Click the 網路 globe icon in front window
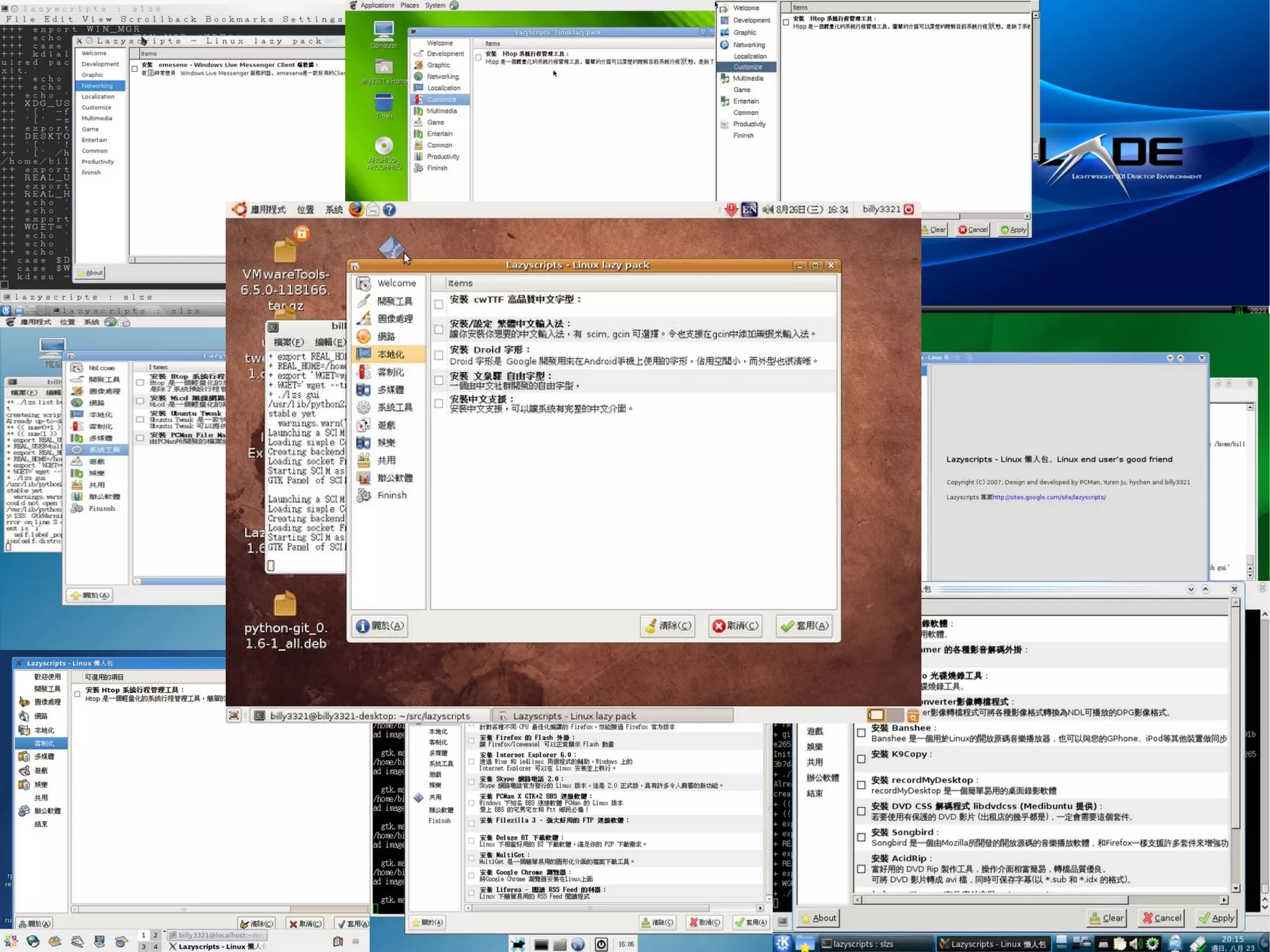This screenshot has height=952, width=1270. 364,336
